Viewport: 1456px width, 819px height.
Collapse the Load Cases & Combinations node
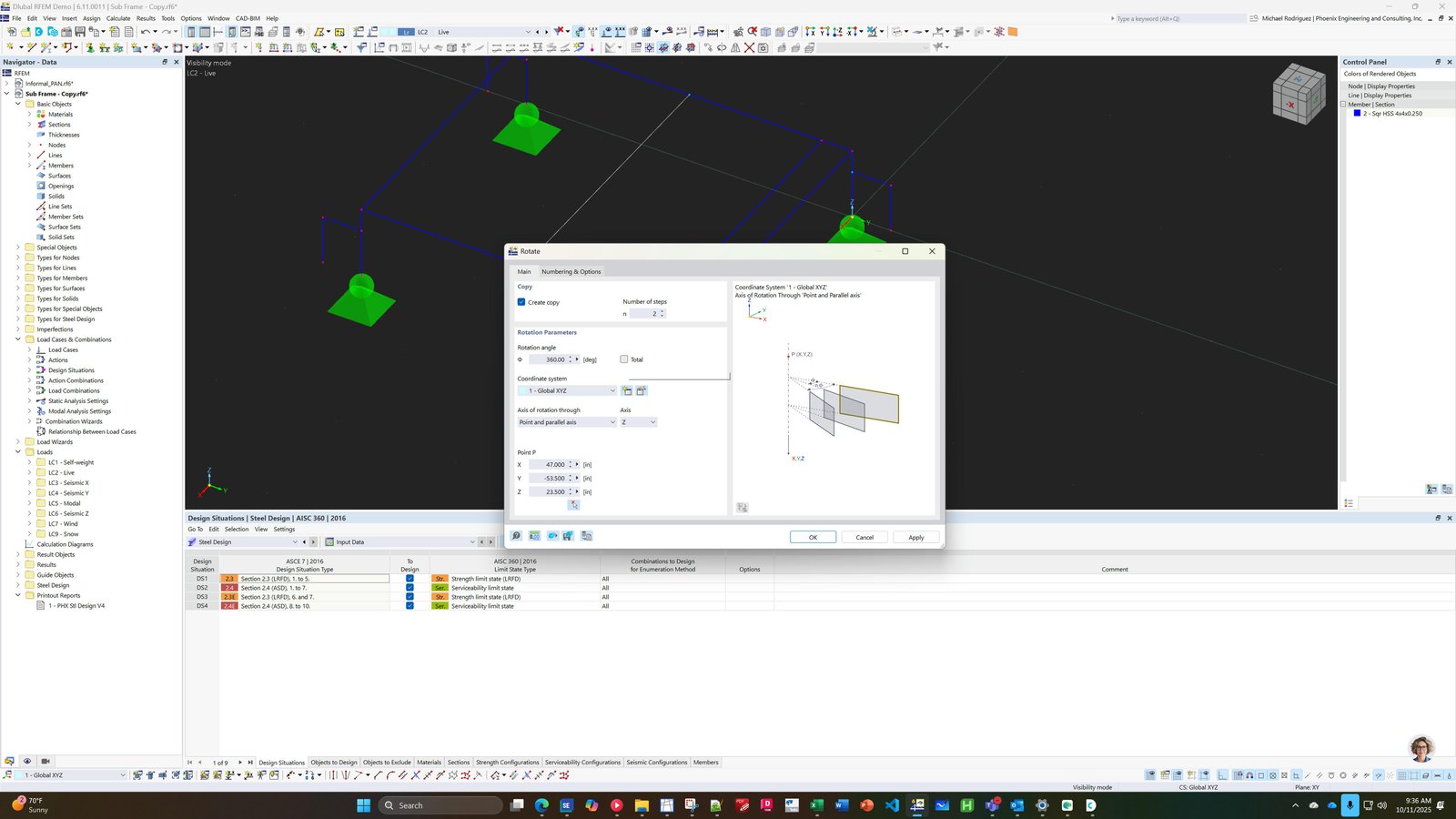point(18,339)
